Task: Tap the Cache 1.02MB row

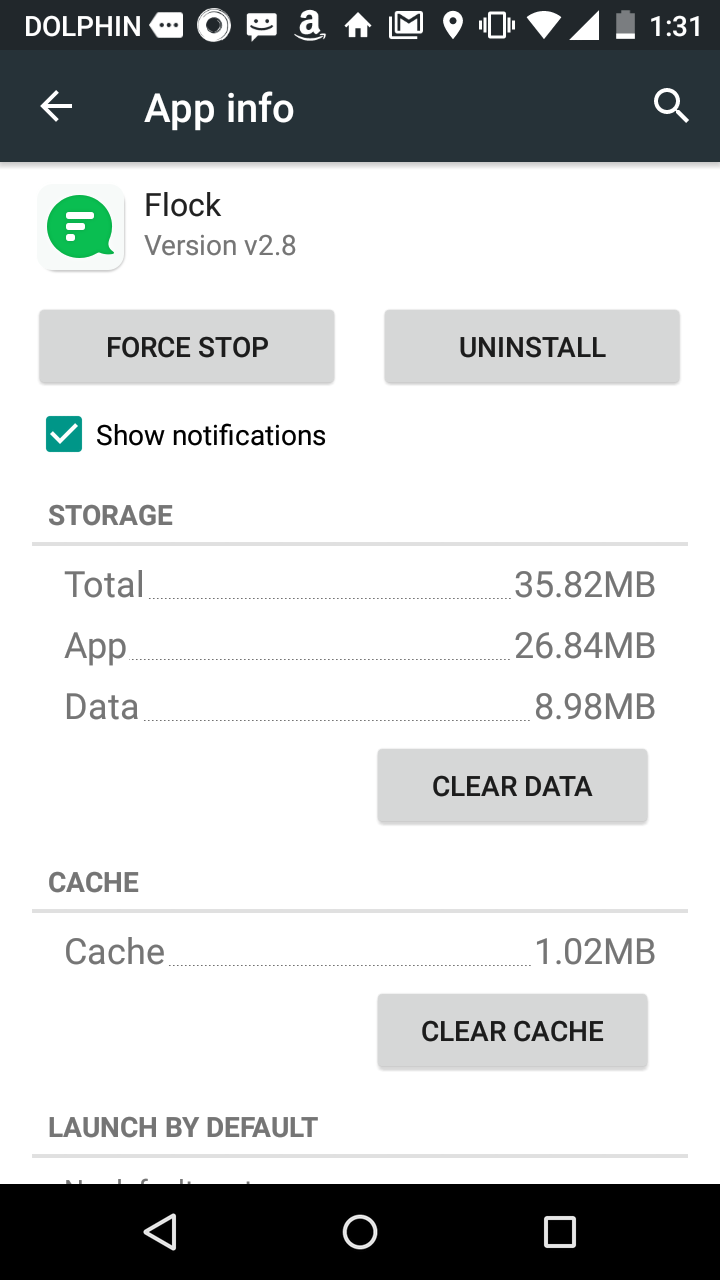Action: click(x=360, y=951)
